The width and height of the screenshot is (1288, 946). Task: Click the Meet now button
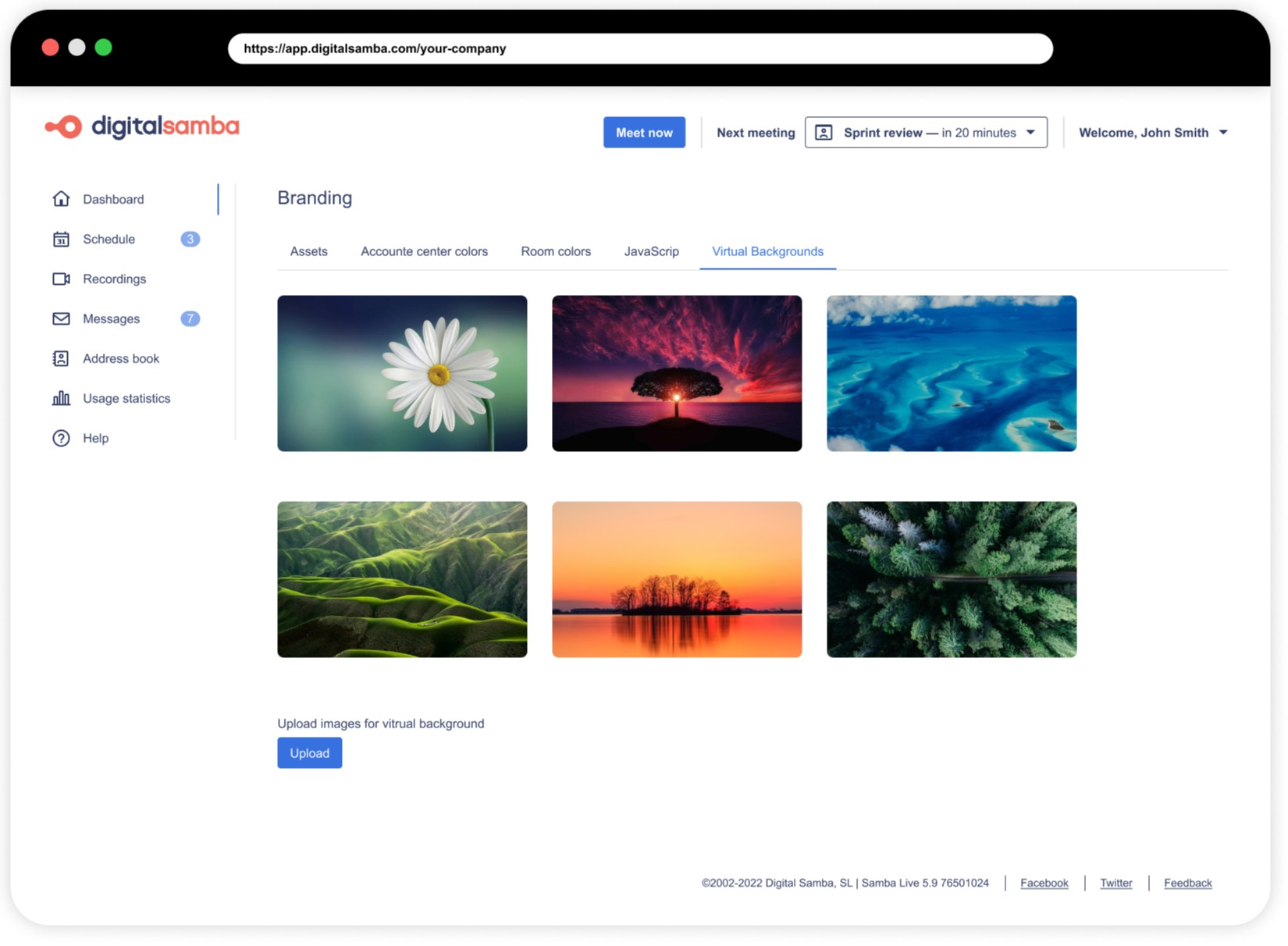click(x=644, y=132)
